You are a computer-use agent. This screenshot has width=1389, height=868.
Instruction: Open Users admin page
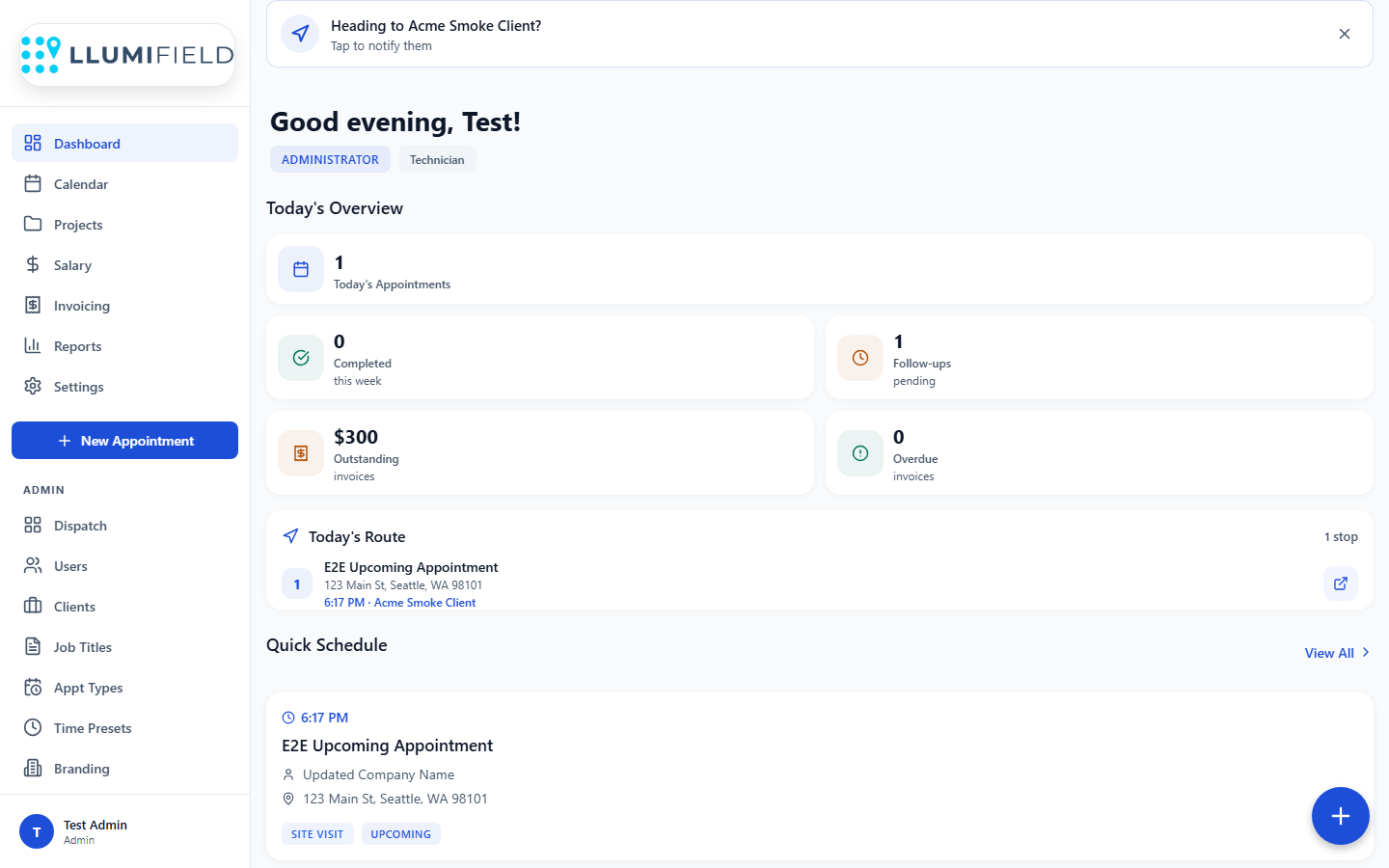(124, 565)
